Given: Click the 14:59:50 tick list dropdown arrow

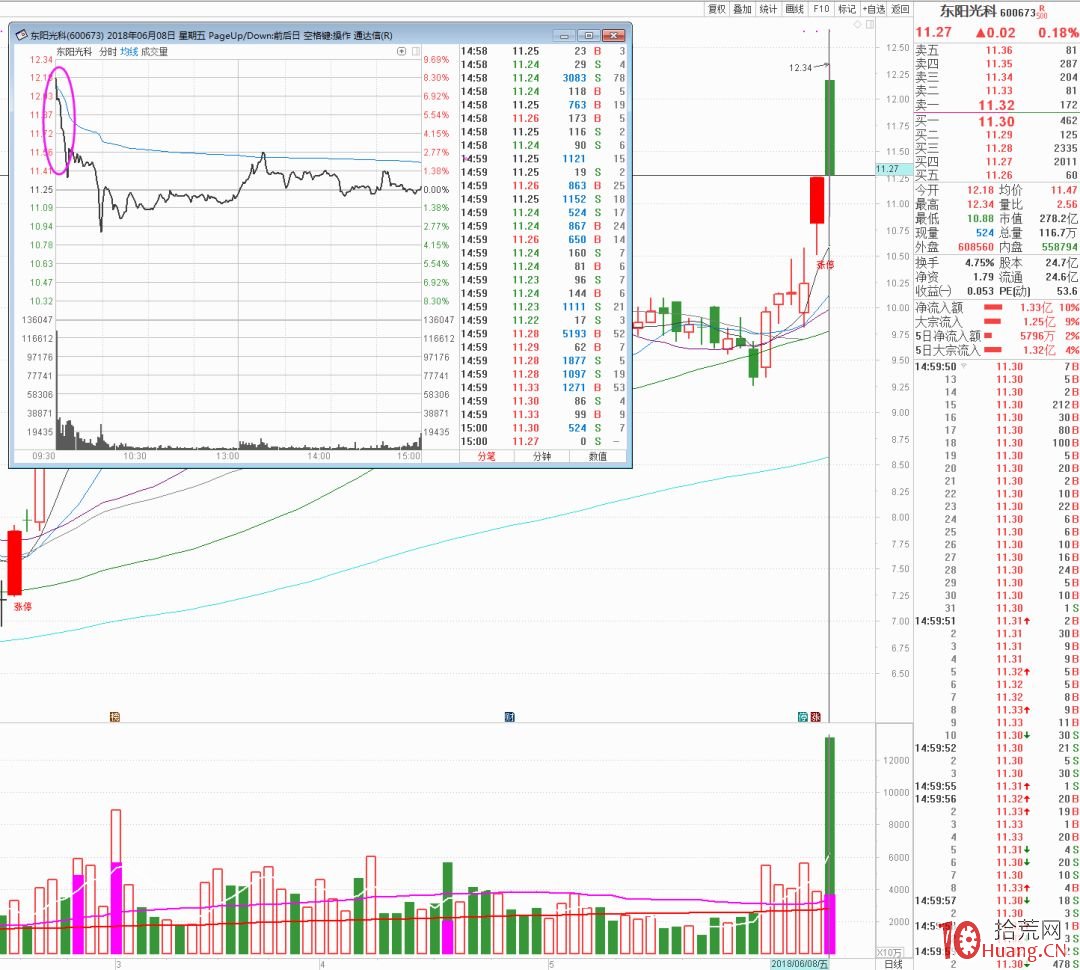Looking at the screenshot, I should (964, 366).
